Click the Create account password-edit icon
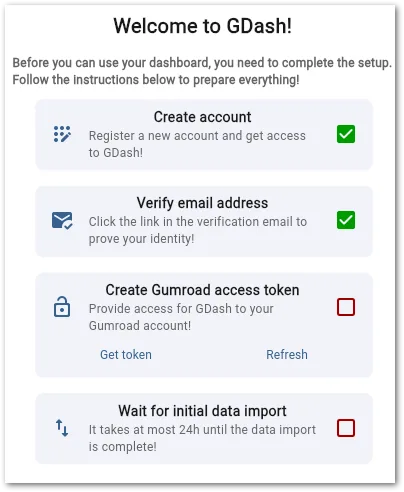404x492 pixels. pos(62,134)
